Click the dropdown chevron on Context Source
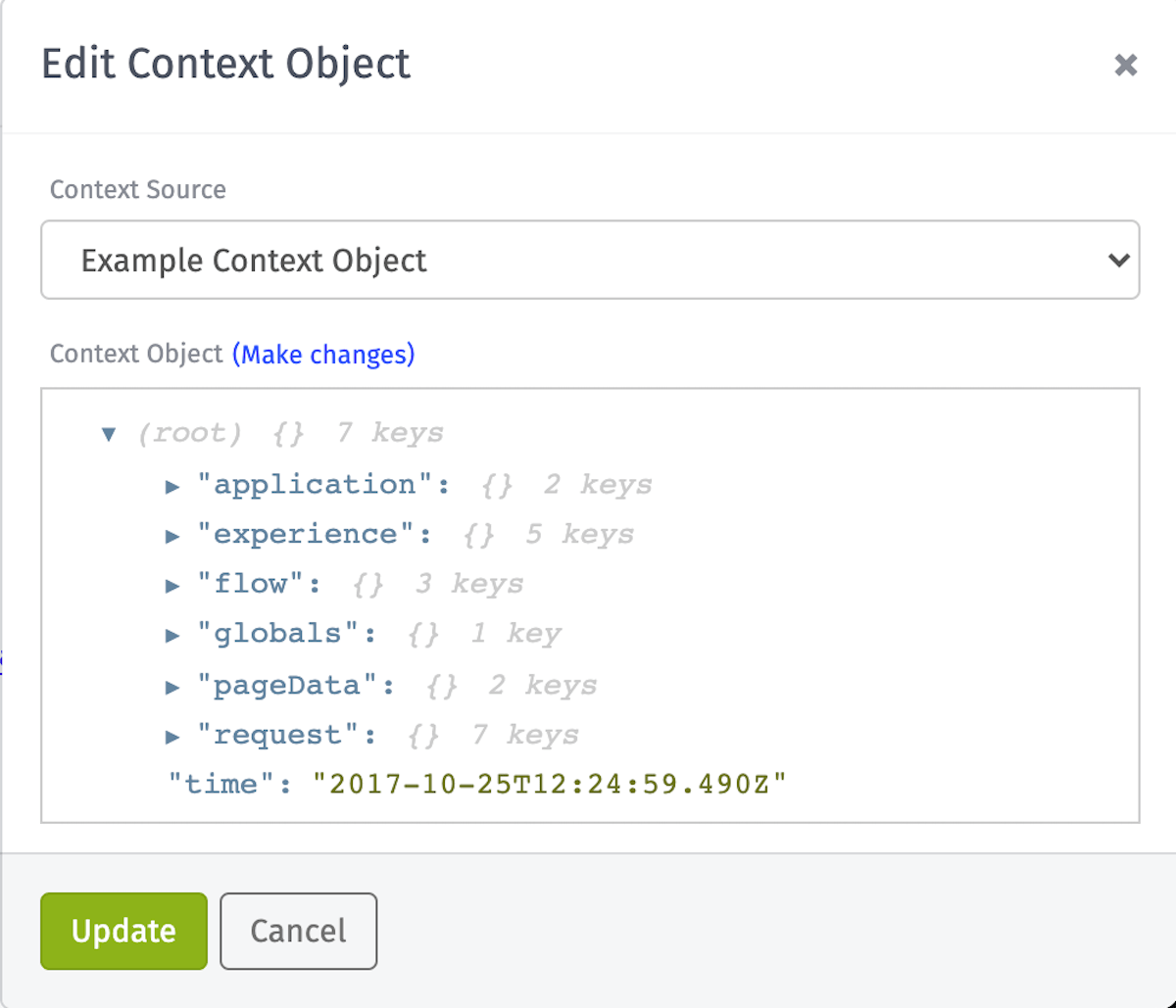 (1117, 261)
